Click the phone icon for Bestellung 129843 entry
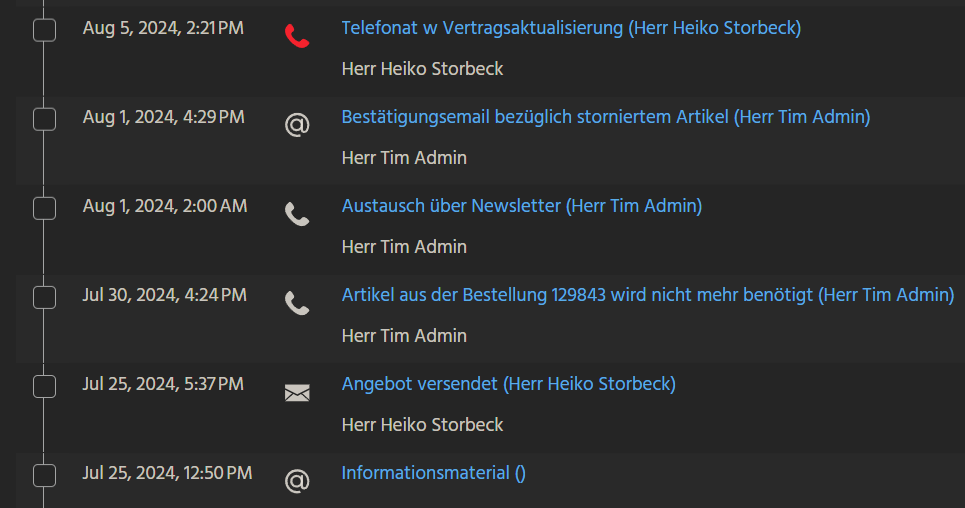965x508 pixels. (x=297, y=303)
